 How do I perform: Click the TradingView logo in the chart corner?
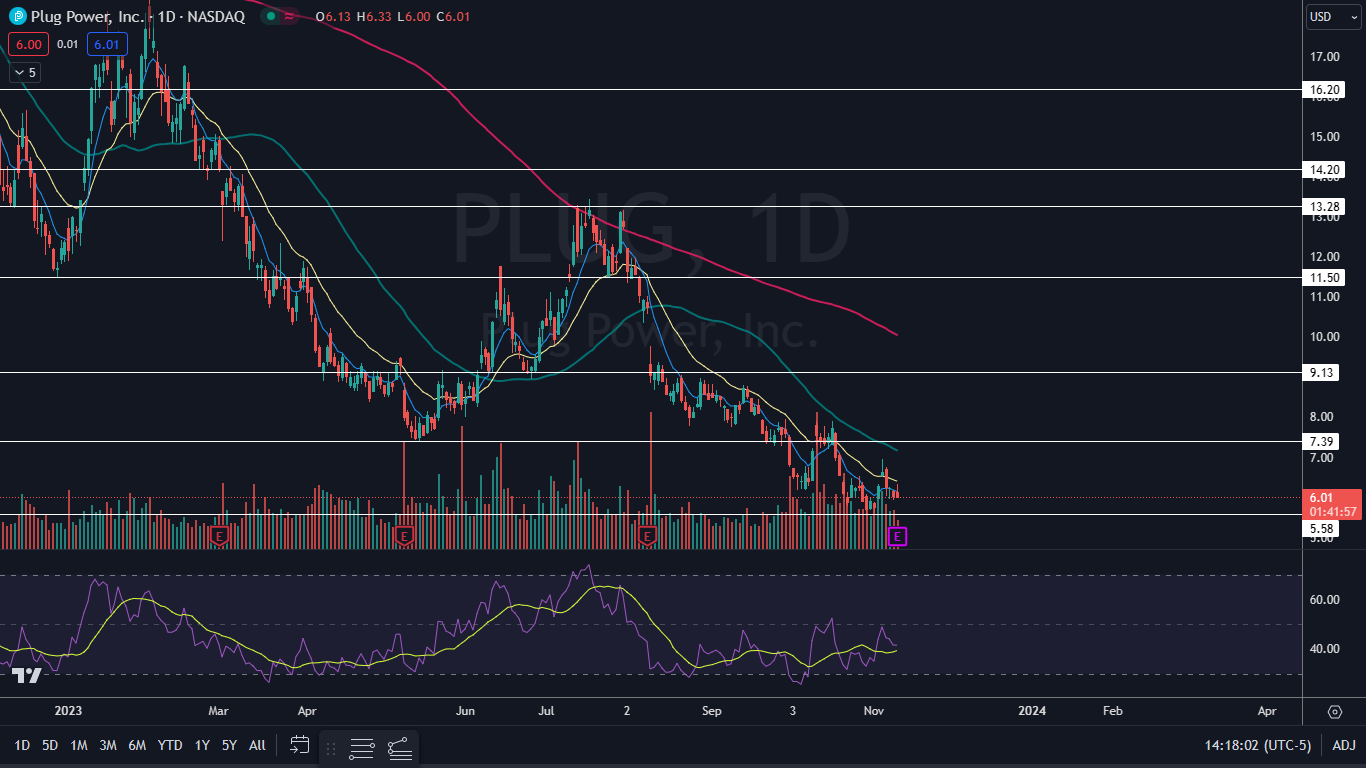(26, 676)
